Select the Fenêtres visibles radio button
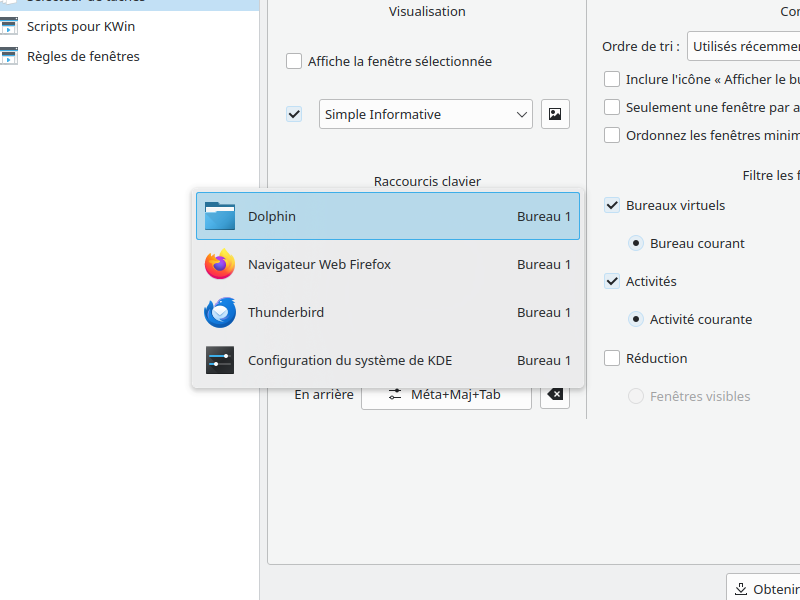800x600 pixels. [x=636, y=396]
